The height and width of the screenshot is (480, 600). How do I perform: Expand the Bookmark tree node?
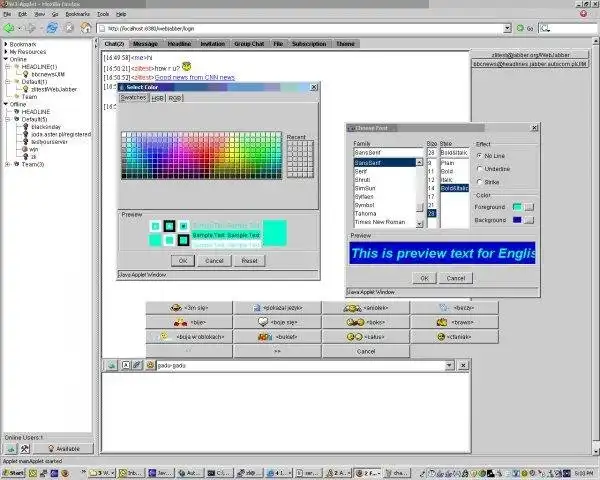click(x=6, y=44)
